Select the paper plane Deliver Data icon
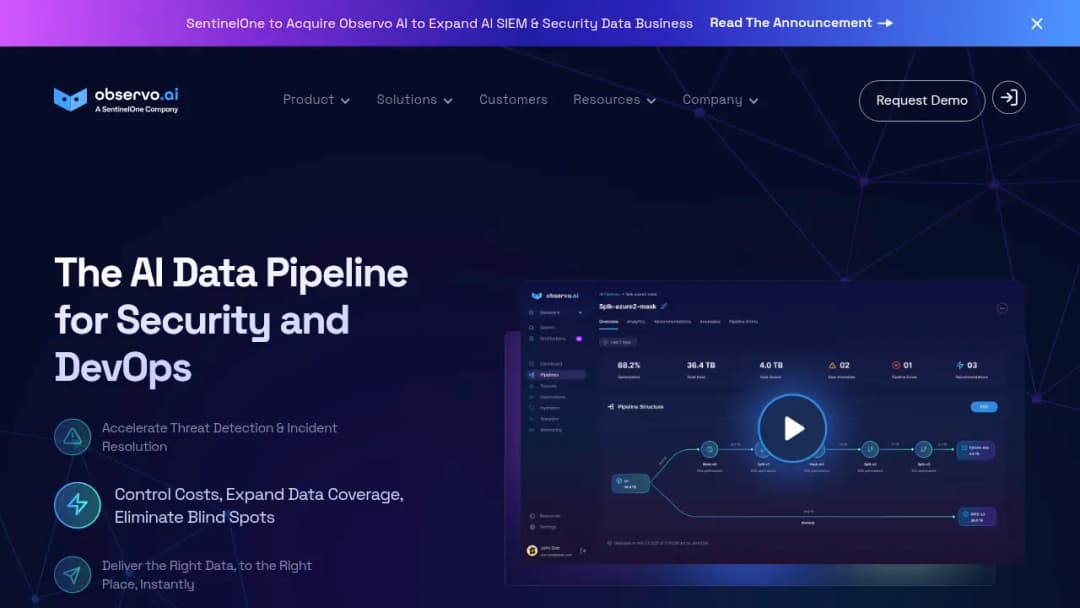 tap(72, 574)
